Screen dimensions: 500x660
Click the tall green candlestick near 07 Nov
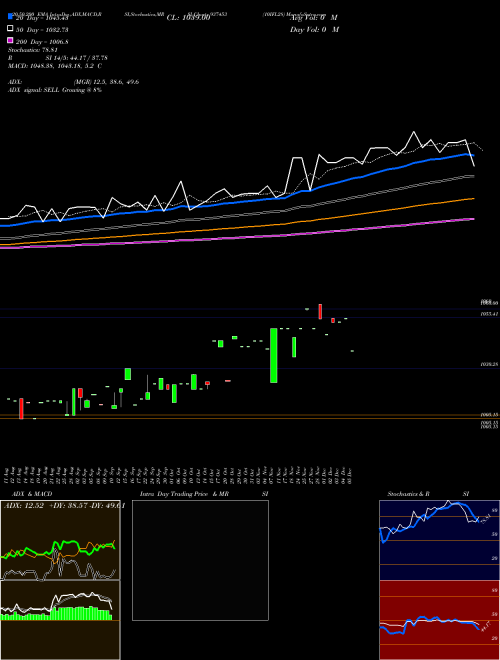point(274,355)
